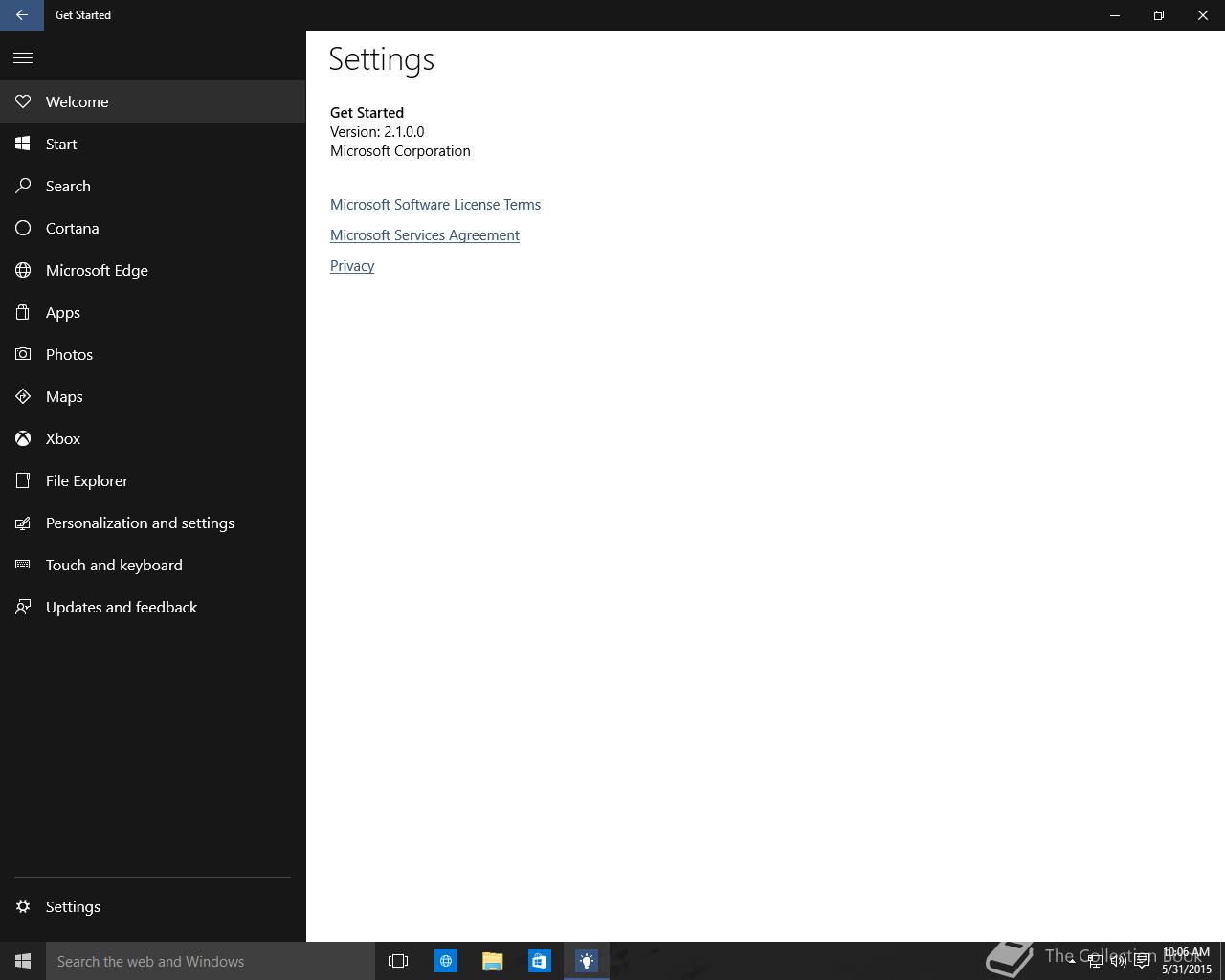Click the Personalization and settings icon
The height and width of the screenshot is (980, 1225).
tap(23, 523)
